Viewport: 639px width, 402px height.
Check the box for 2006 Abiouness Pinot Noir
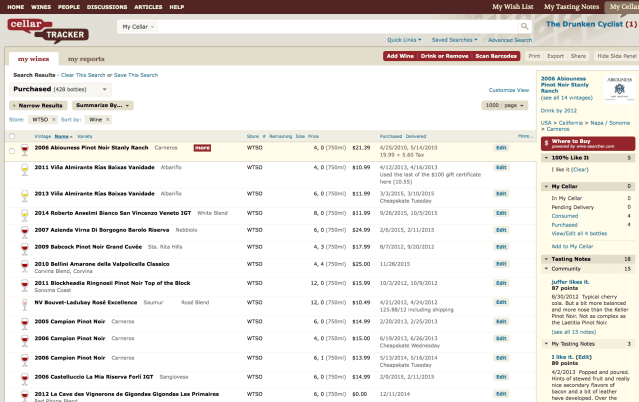12,150
